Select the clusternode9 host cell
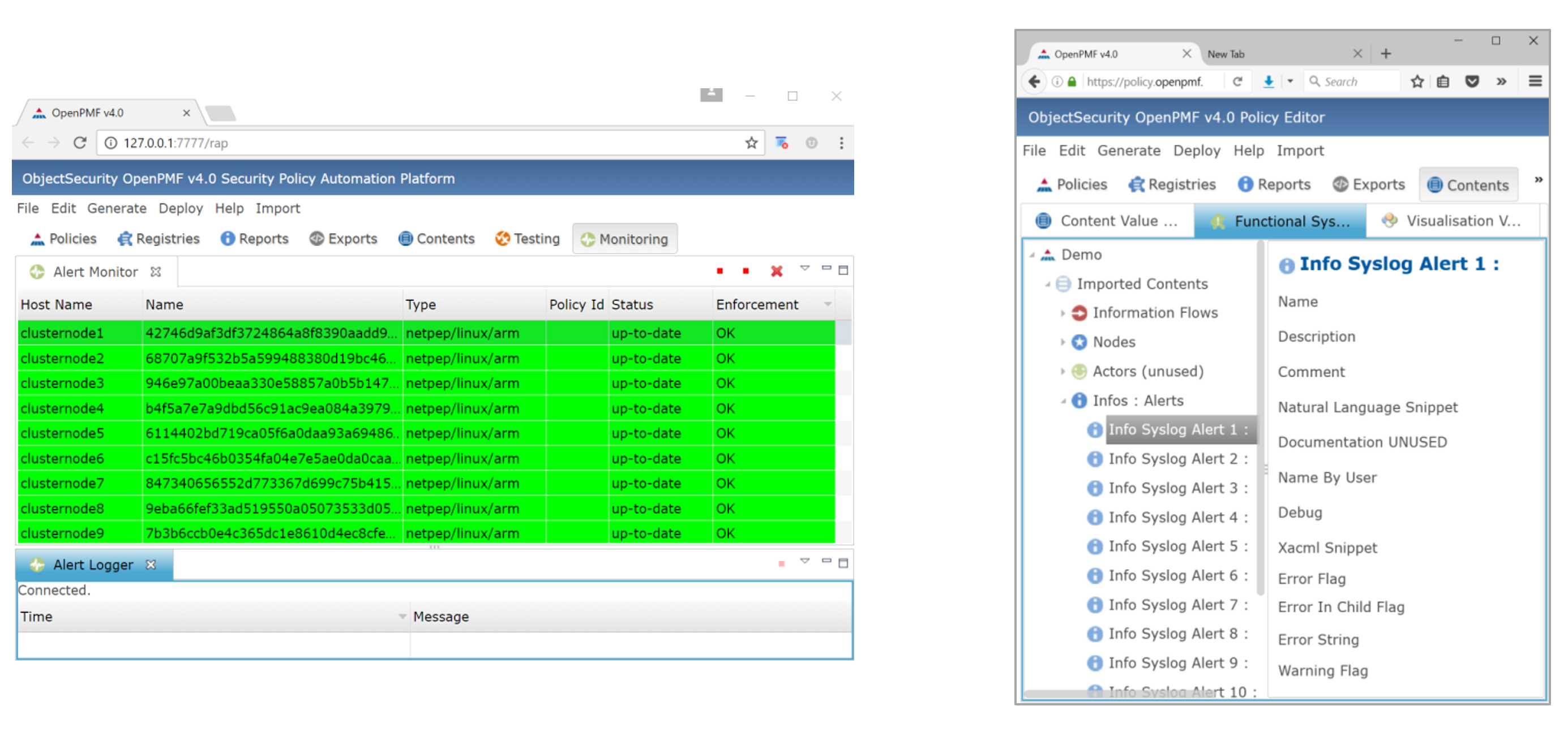The image size is (1568, 732). [x=80, y=533]
